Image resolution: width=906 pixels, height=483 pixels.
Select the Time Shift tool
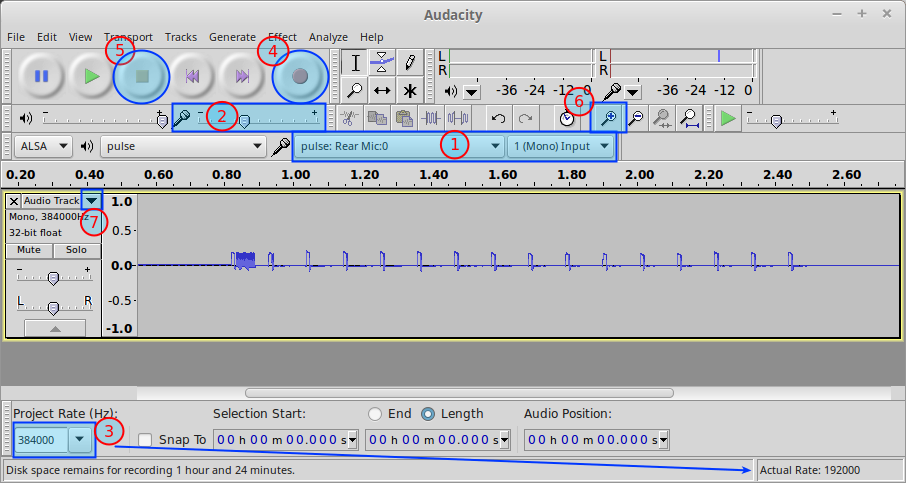pyautogui.click(x=382, y=90)
